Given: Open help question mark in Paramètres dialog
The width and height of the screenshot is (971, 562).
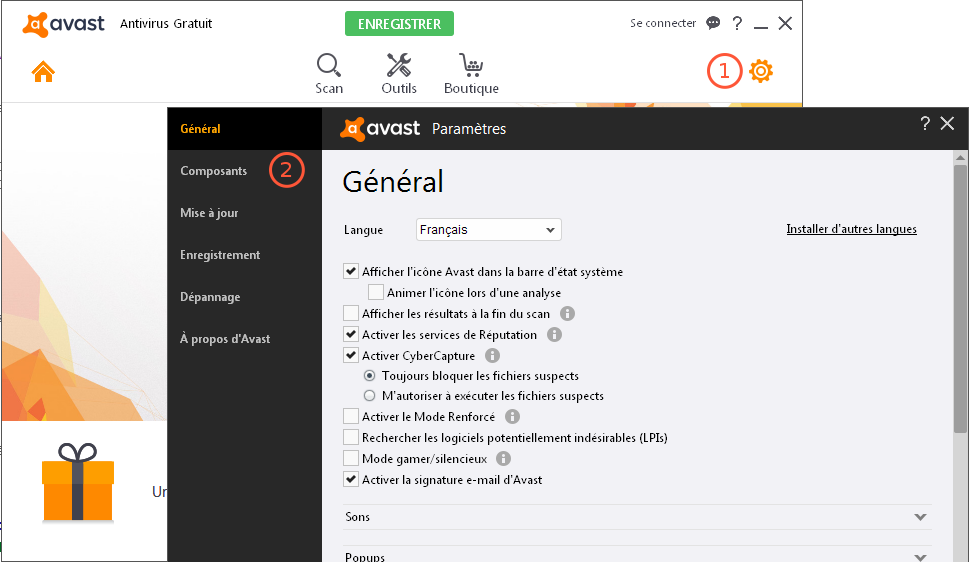Looking at the screenshot, I should pos(925,123).
